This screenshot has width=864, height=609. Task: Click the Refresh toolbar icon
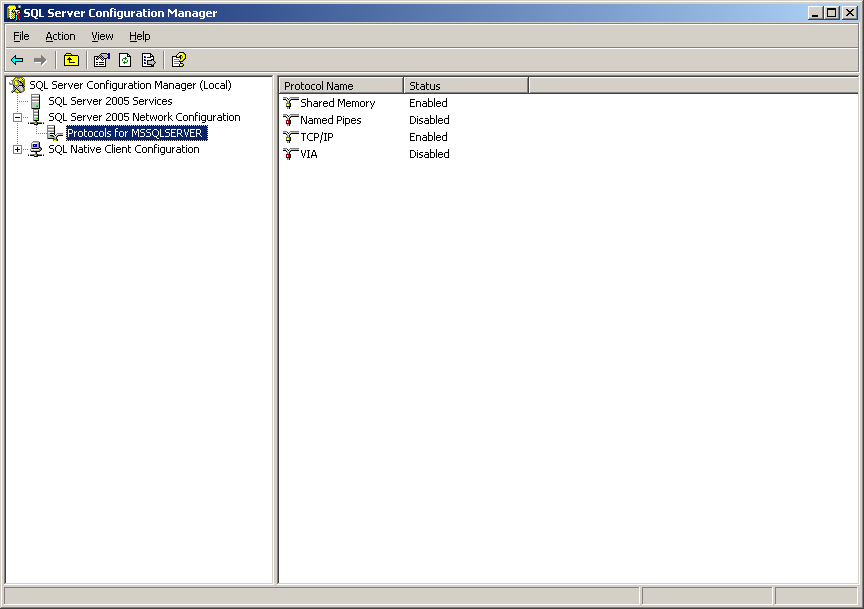125,60
